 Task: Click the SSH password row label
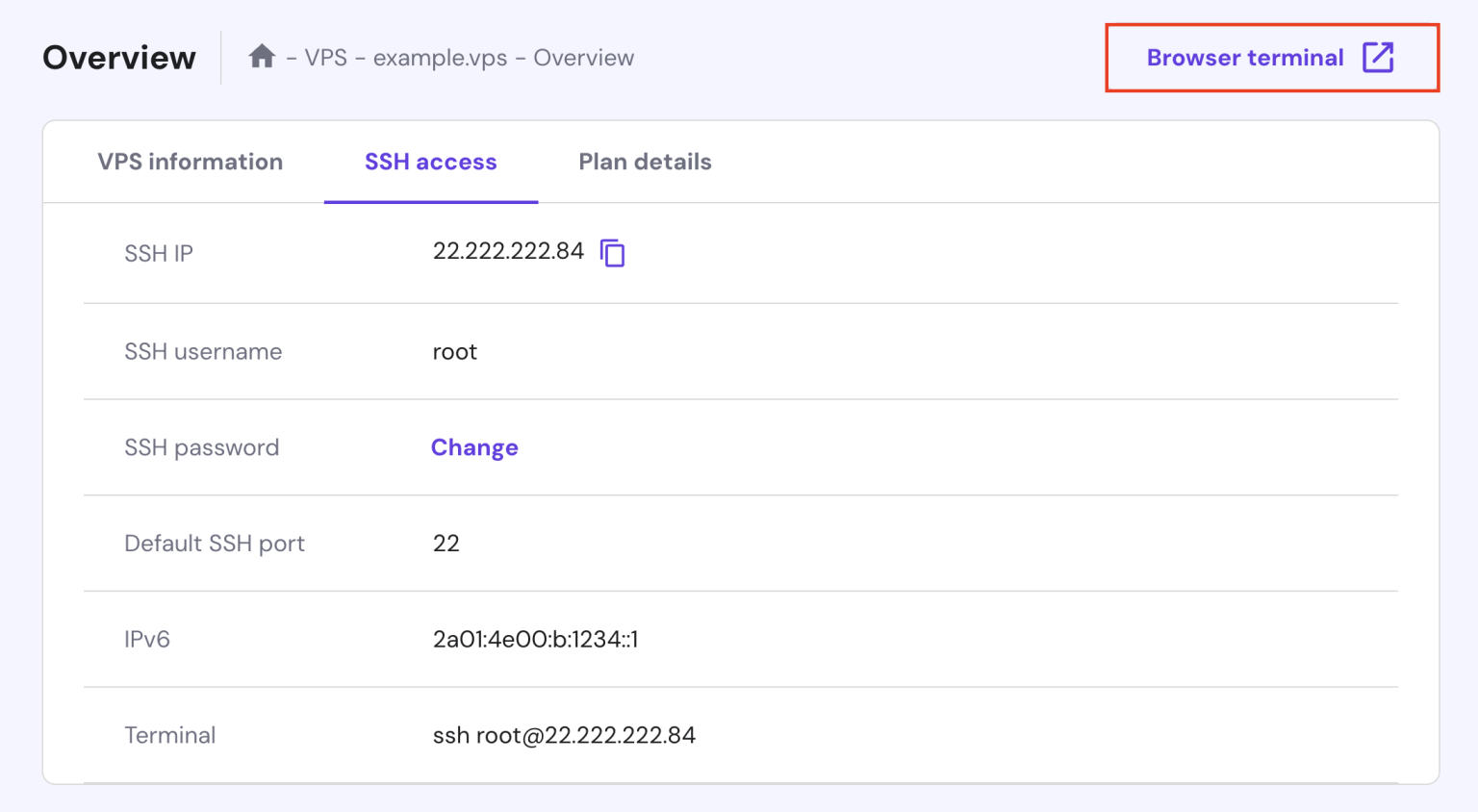(x=201, y=447)
